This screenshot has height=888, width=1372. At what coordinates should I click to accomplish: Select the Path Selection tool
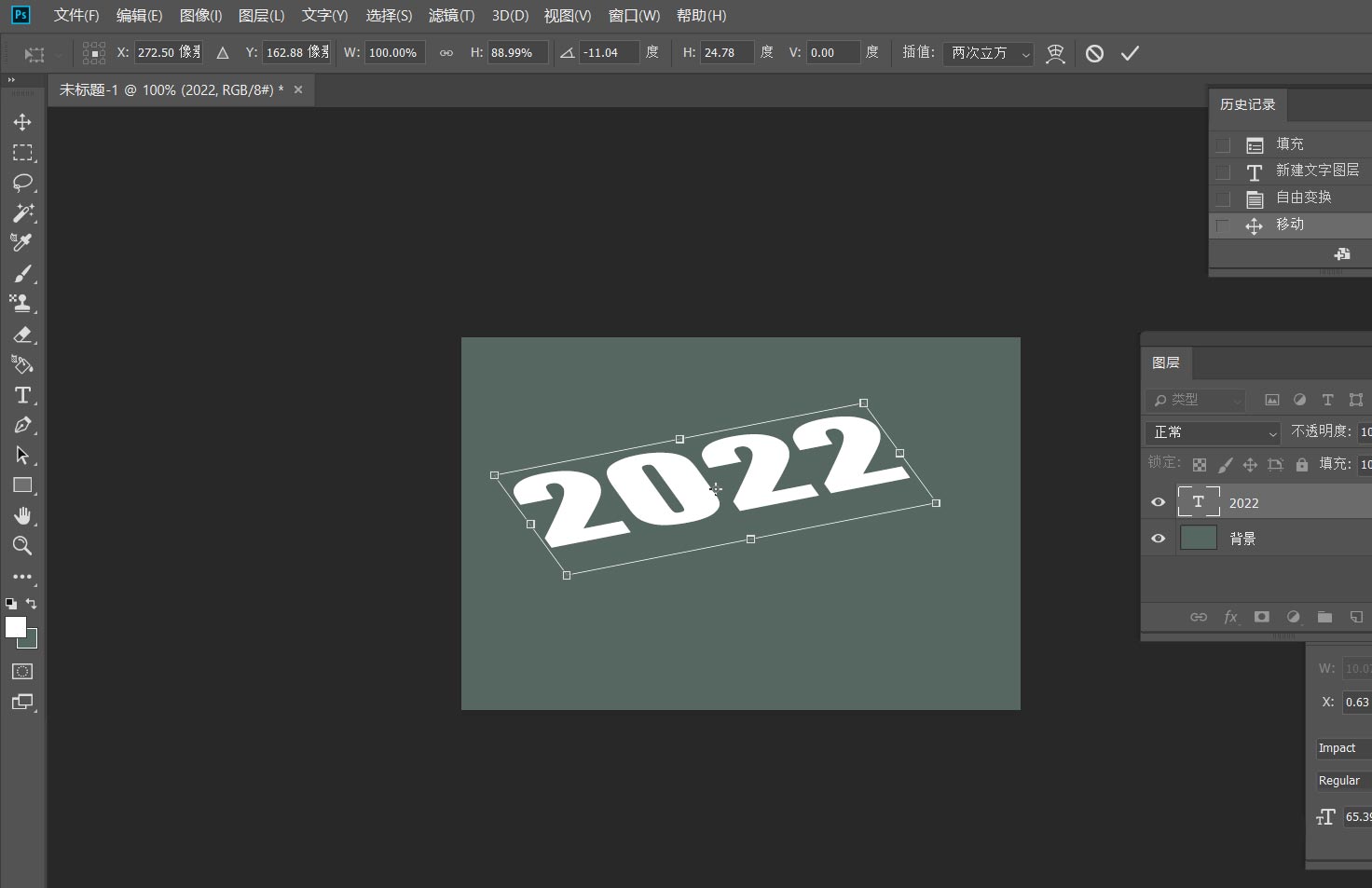[x=22, y=455]
